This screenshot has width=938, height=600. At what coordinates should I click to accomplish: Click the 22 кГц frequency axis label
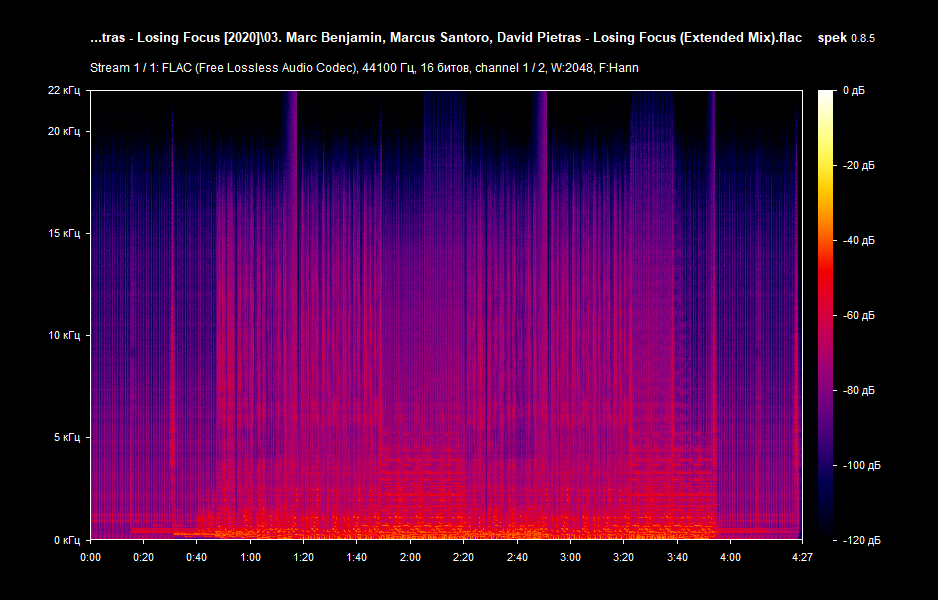click(x=66, y=88)
